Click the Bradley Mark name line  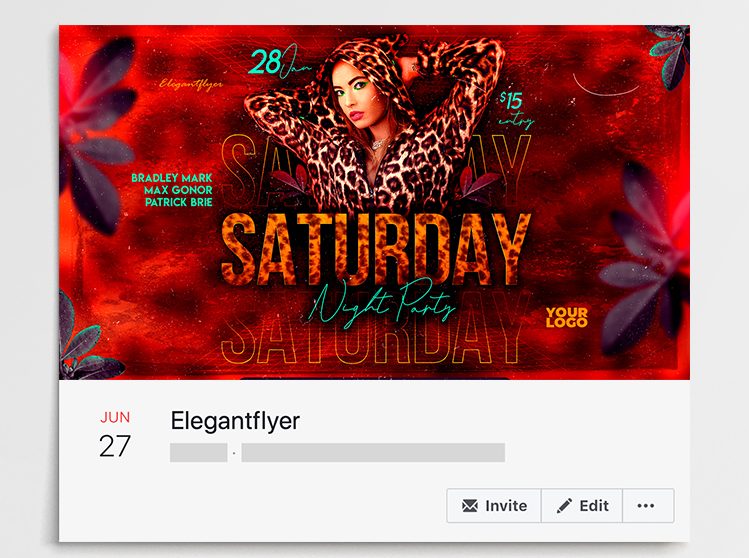[x=172, y=178]
